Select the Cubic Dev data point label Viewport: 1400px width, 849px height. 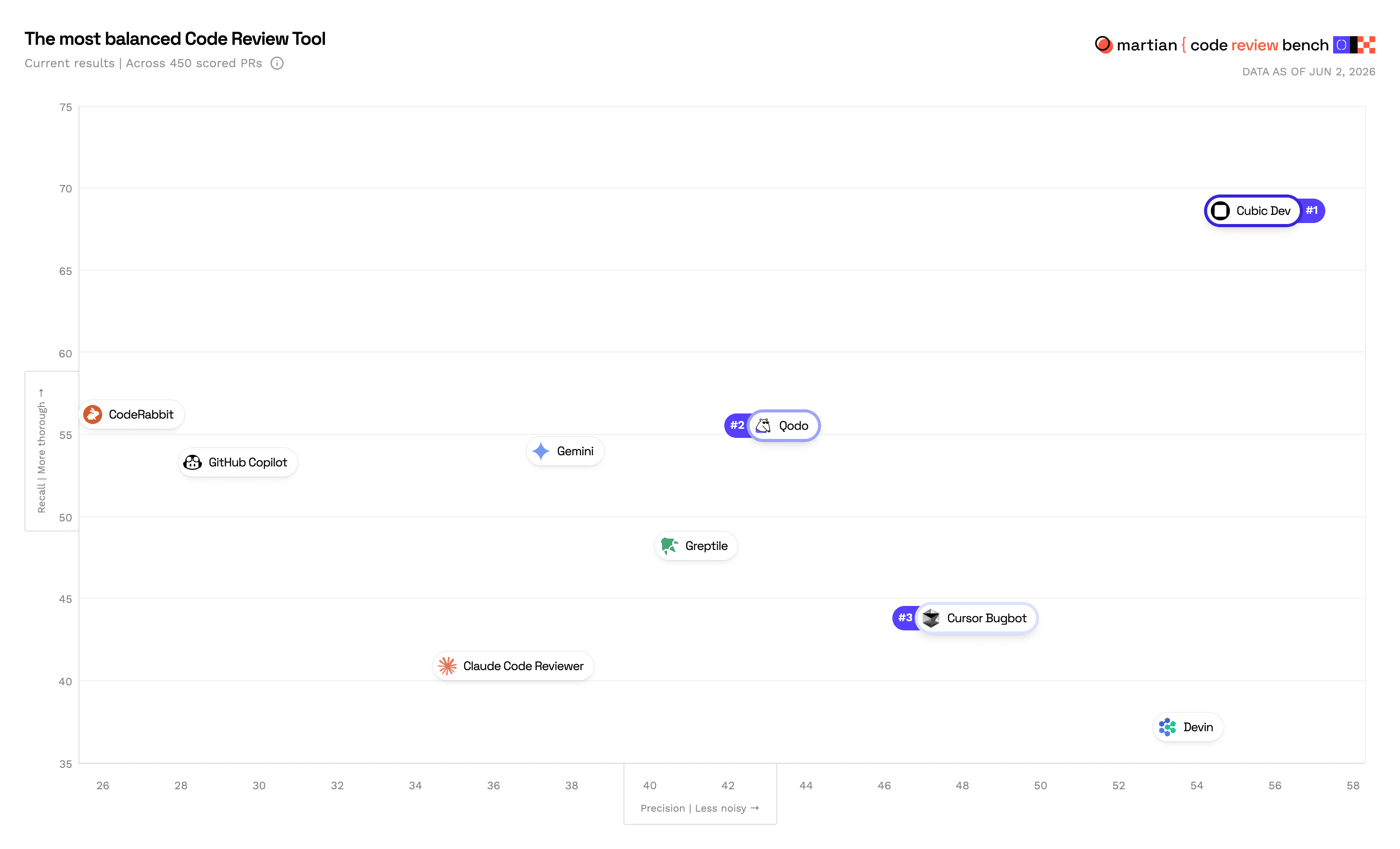1253,211
